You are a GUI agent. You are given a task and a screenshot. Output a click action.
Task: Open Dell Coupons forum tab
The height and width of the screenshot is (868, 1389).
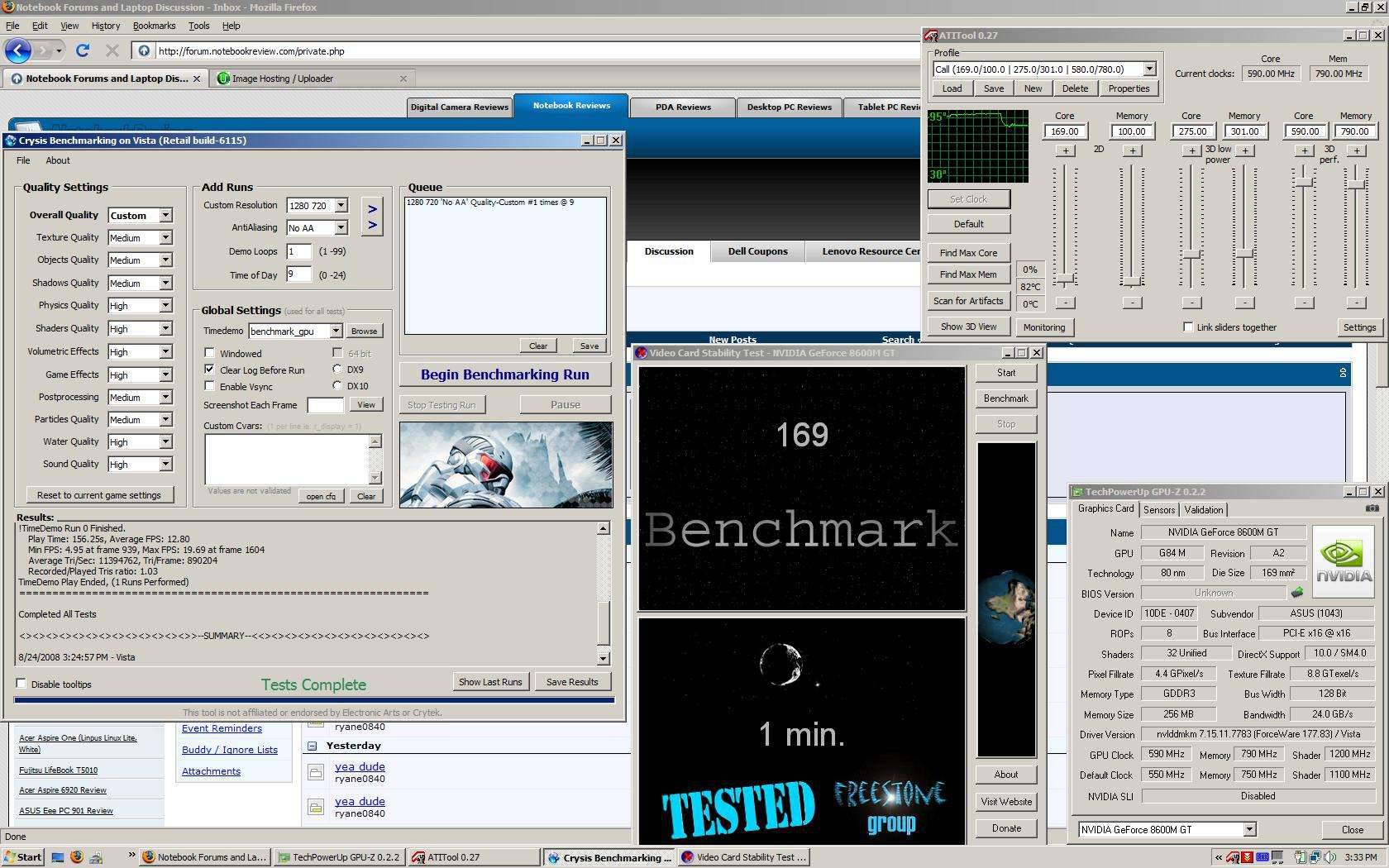click(757, 251)
